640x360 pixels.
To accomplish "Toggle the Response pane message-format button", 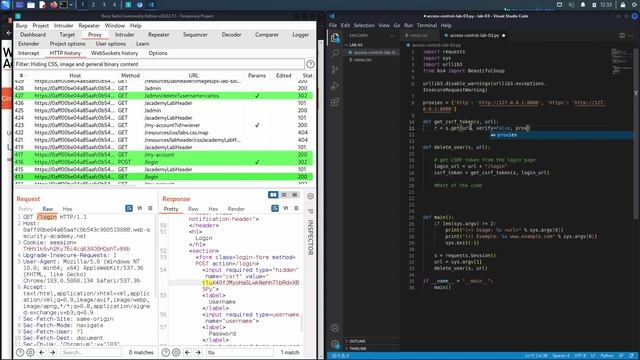I will click(275, 208).
